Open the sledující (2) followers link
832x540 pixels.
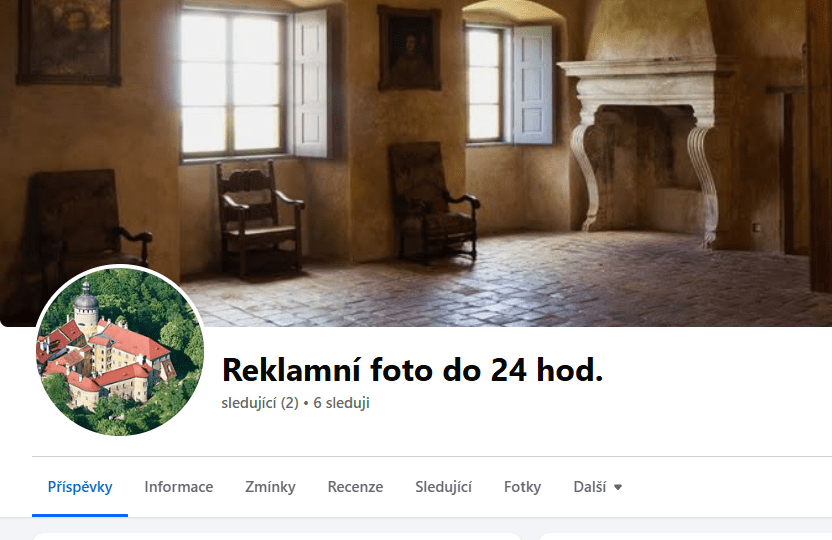pos(260,403)
